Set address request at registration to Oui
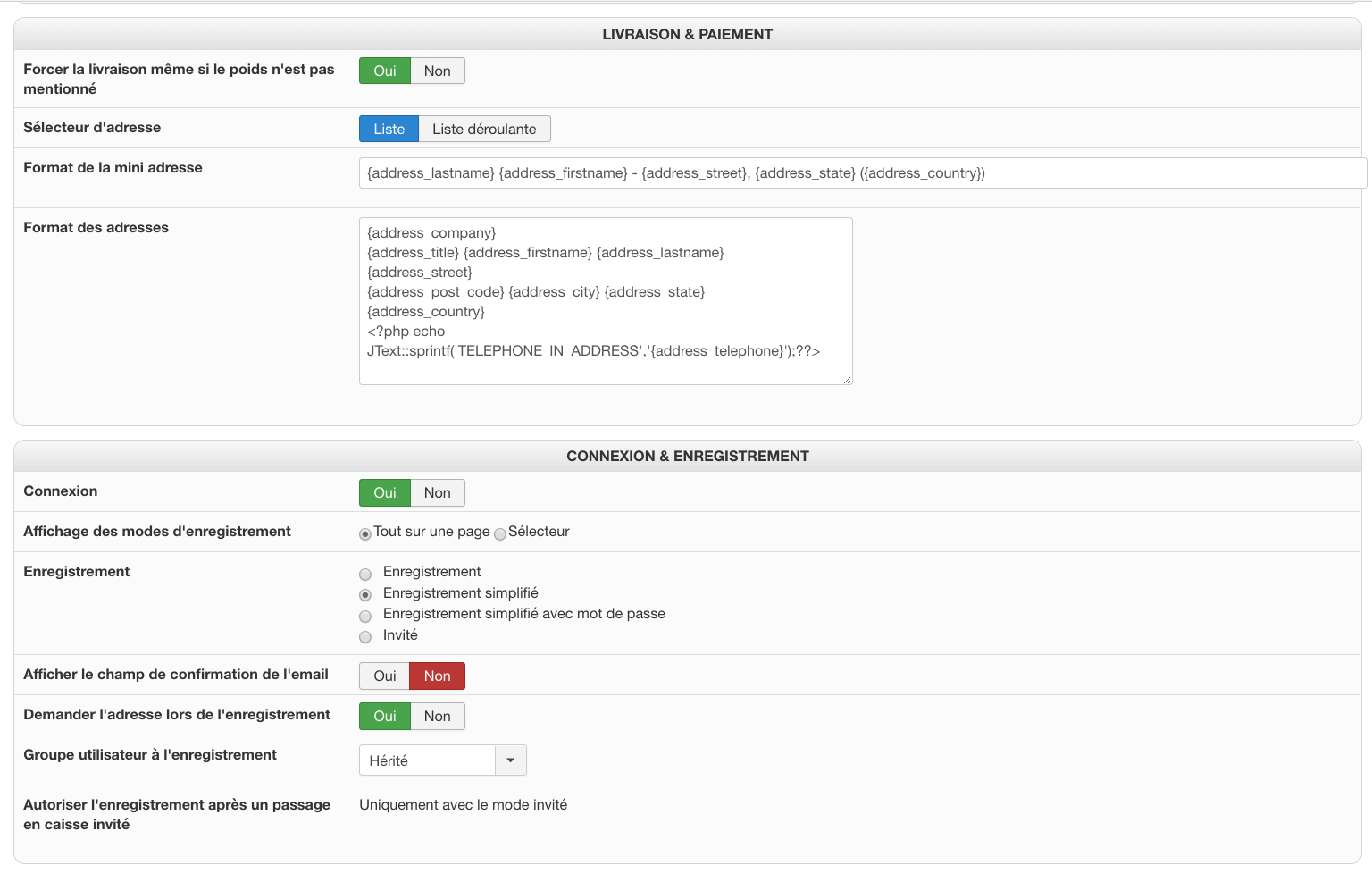This screenshot has width=1372, height=882. coord(384,717)
